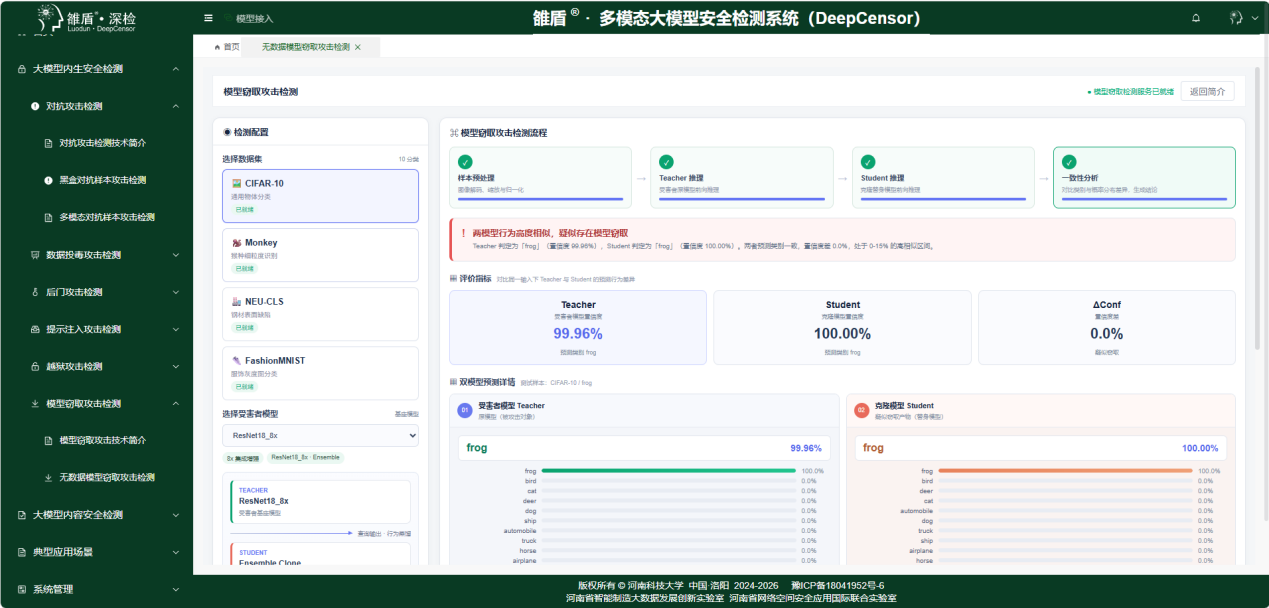
Task: Switch to the 首页 tab
Action: 227,47
